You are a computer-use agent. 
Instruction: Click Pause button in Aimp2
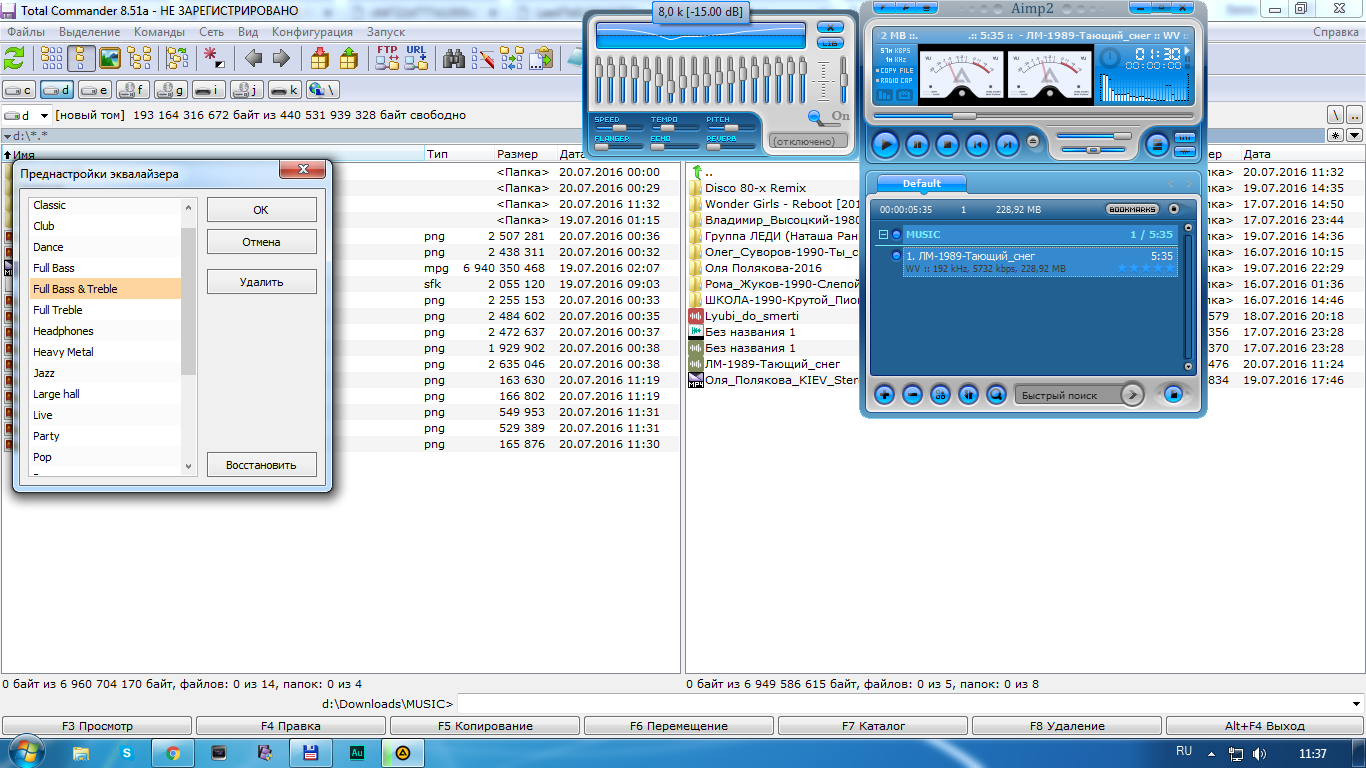pyautogui.click(x=917, y=145)
